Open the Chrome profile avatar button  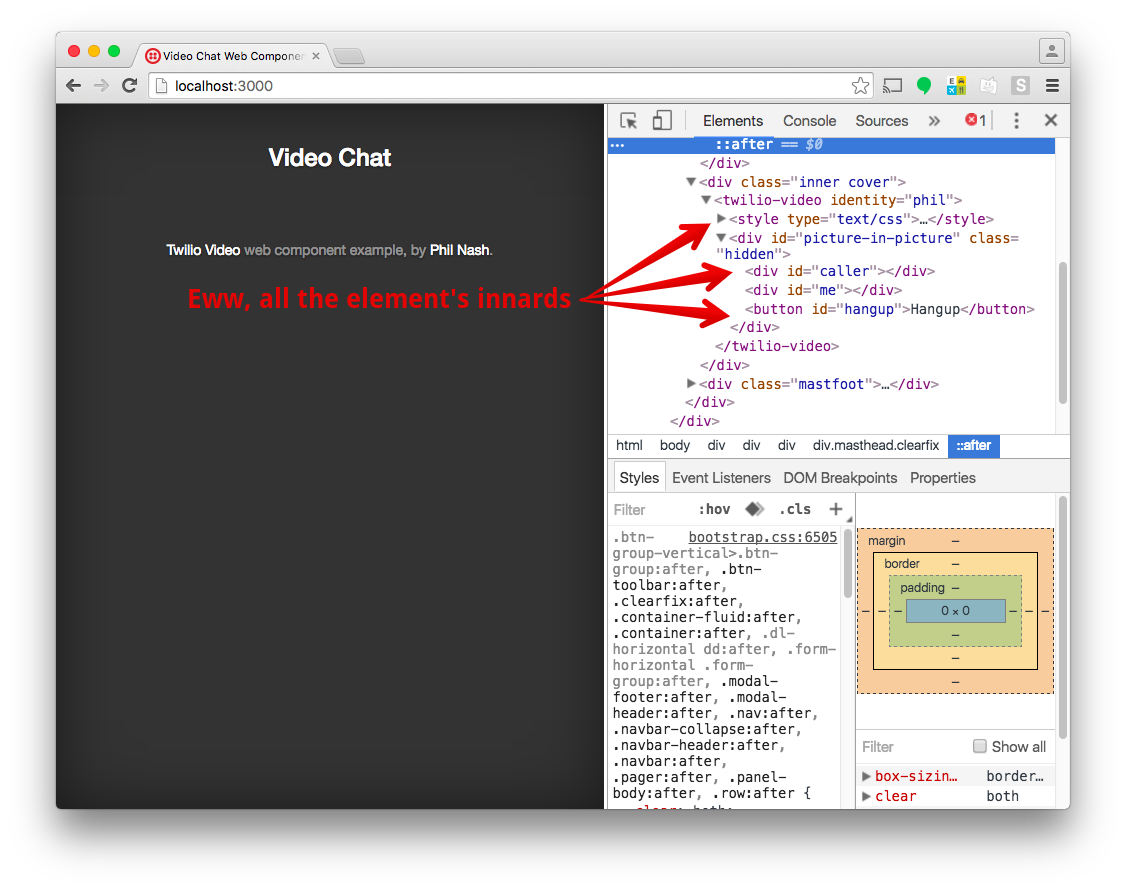pyautogui.click(x=1051, y=51)
